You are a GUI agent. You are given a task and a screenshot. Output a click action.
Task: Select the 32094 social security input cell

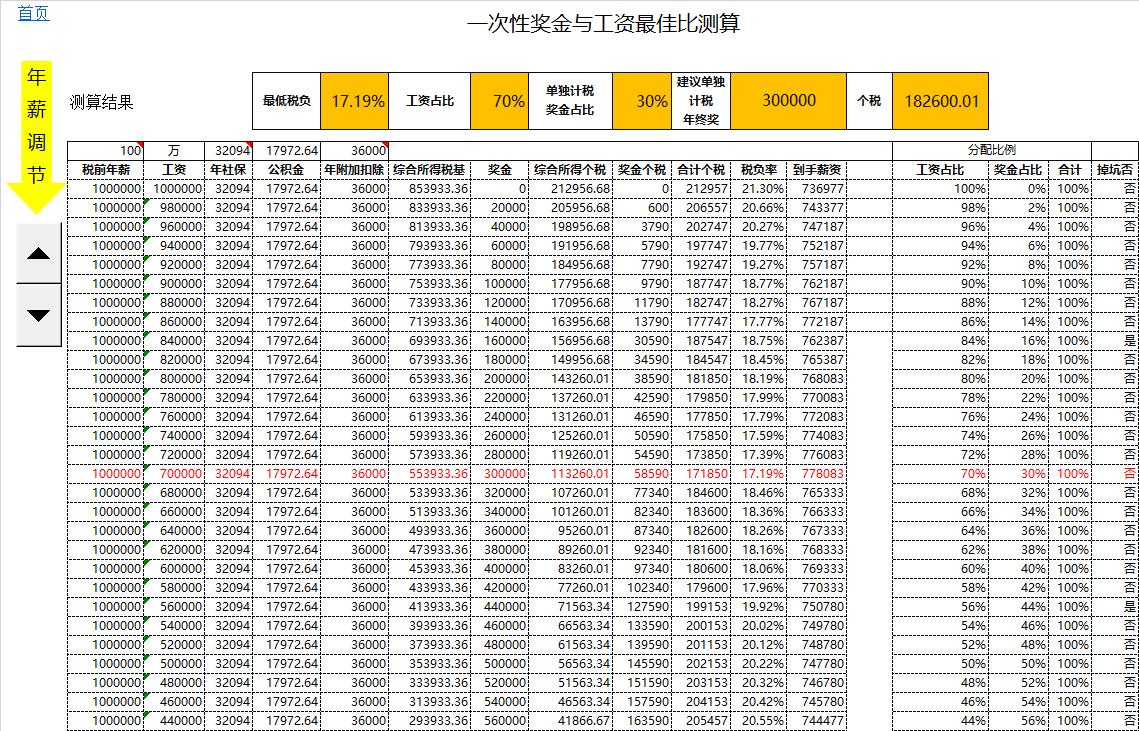(x=229, y=151)
